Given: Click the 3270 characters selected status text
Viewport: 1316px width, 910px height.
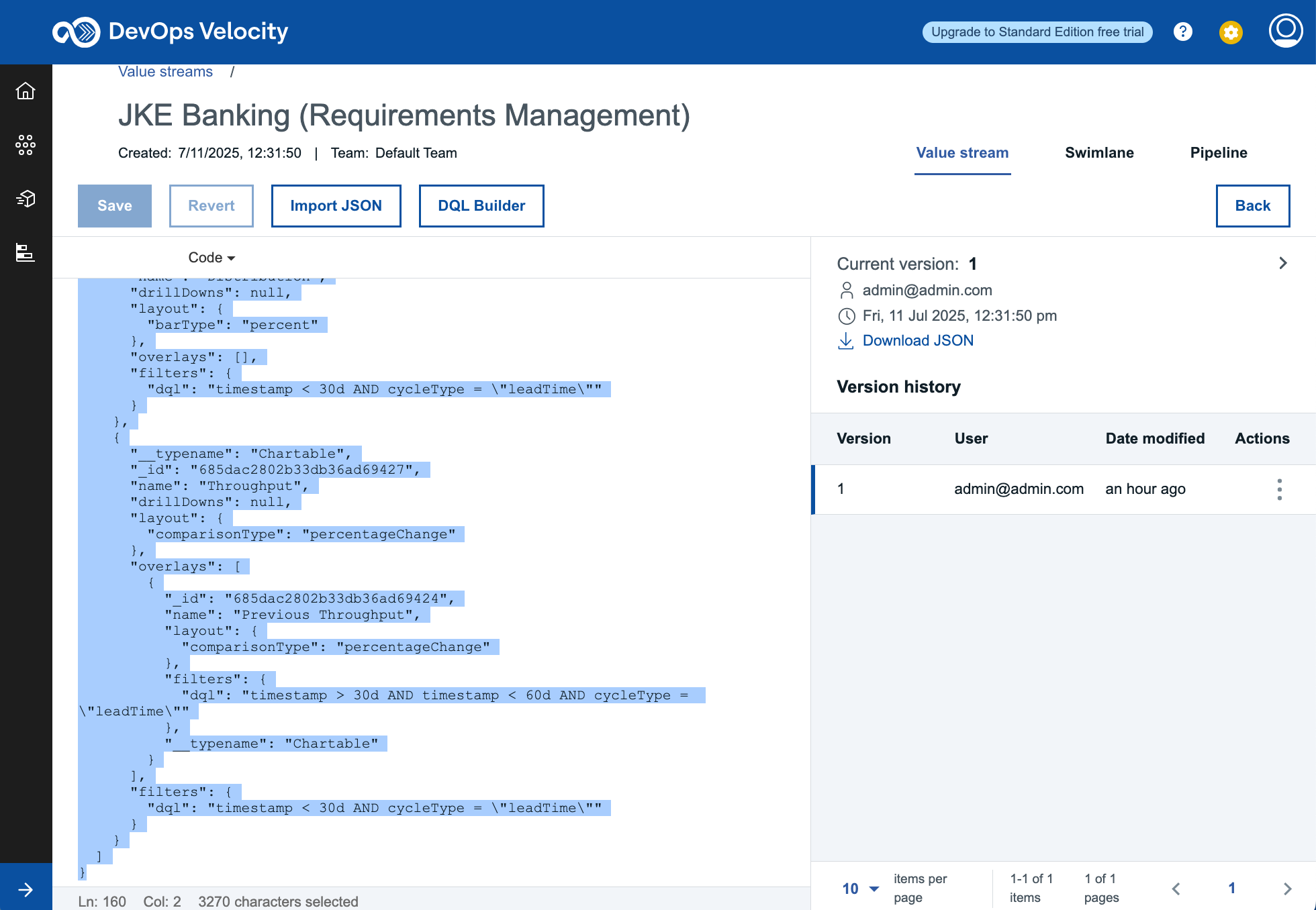Looking at the screenshot, I should pyautogui.click(x=278, y=901).
